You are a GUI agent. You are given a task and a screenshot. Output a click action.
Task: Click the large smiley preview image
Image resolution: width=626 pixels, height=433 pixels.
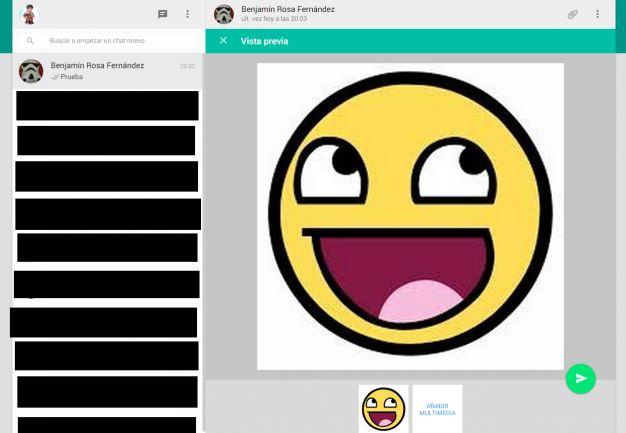(410, 216)
